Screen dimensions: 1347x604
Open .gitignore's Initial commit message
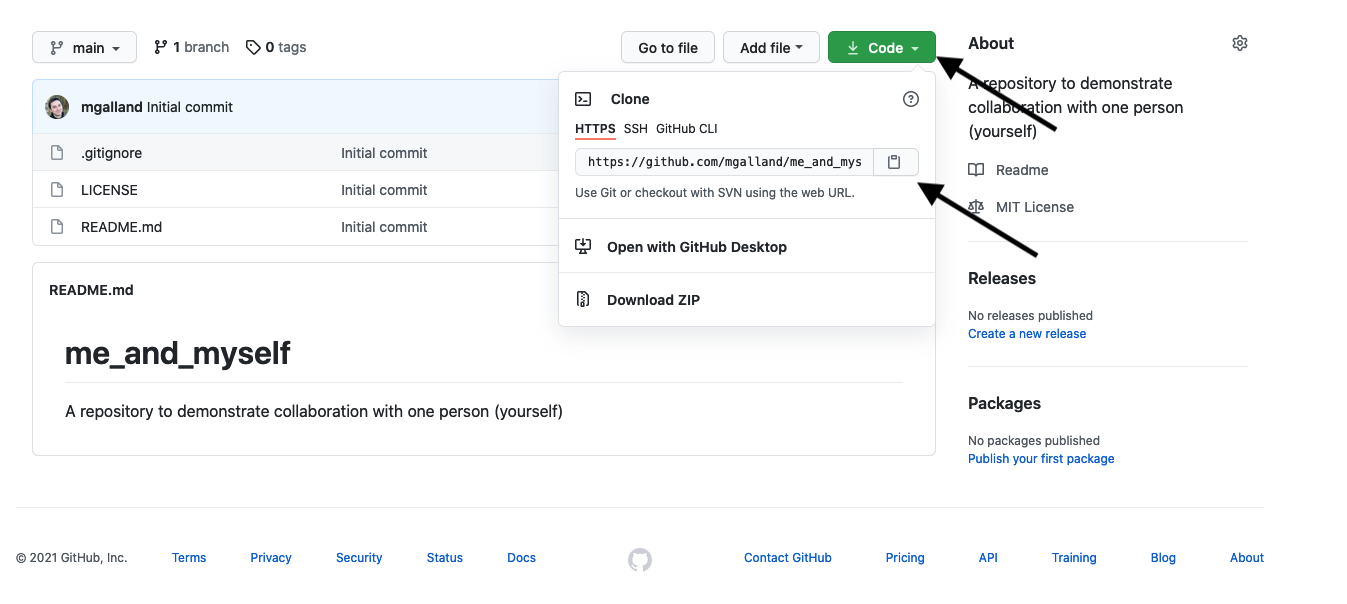(x=384, y=153)
